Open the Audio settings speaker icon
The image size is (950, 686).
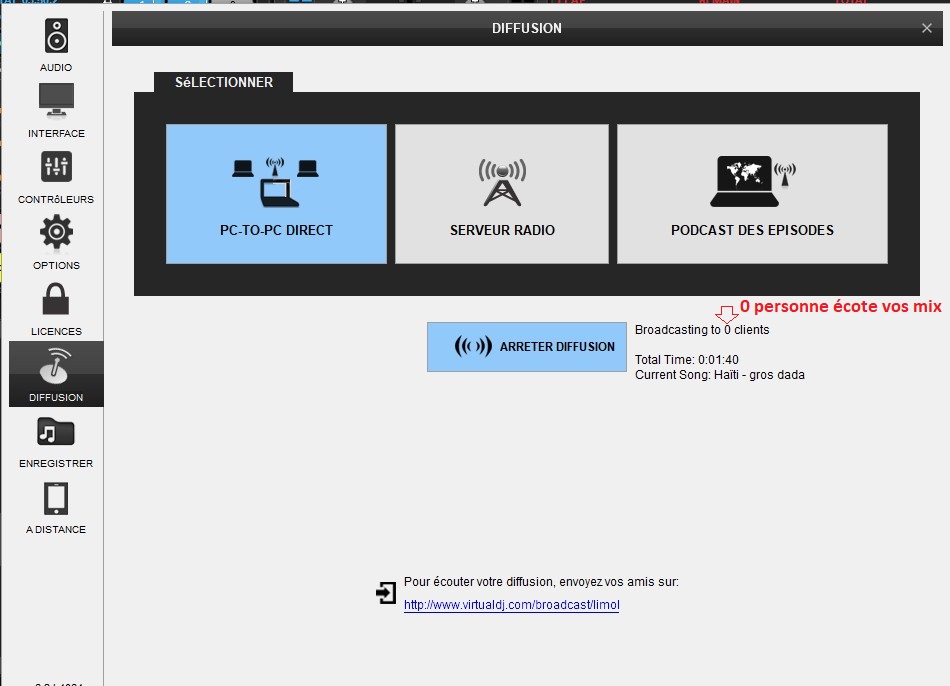pos(56,37)
